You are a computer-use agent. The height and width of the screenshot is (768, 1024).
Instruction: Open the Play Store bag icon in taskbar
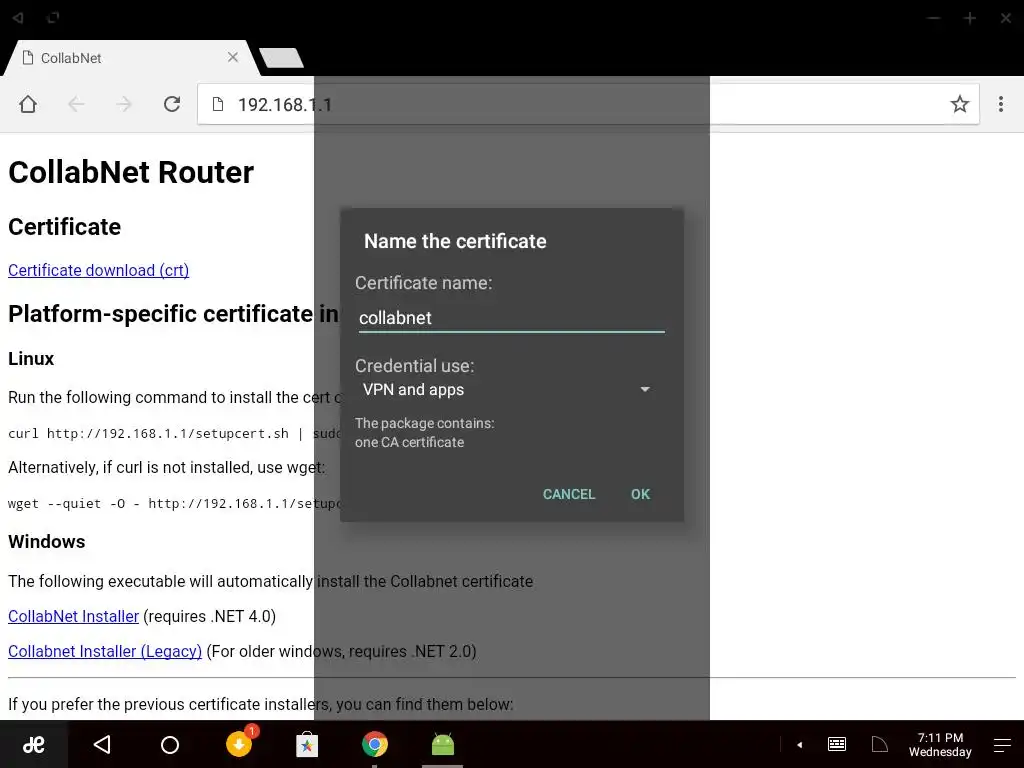[x=307, y=744]
